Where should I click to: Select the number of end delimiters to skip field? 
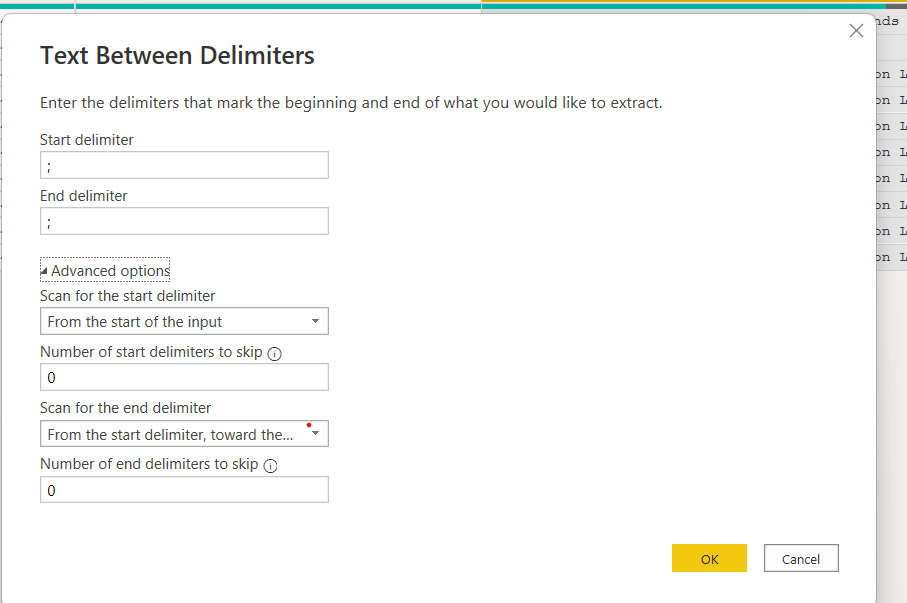click(x=184, y=489)
